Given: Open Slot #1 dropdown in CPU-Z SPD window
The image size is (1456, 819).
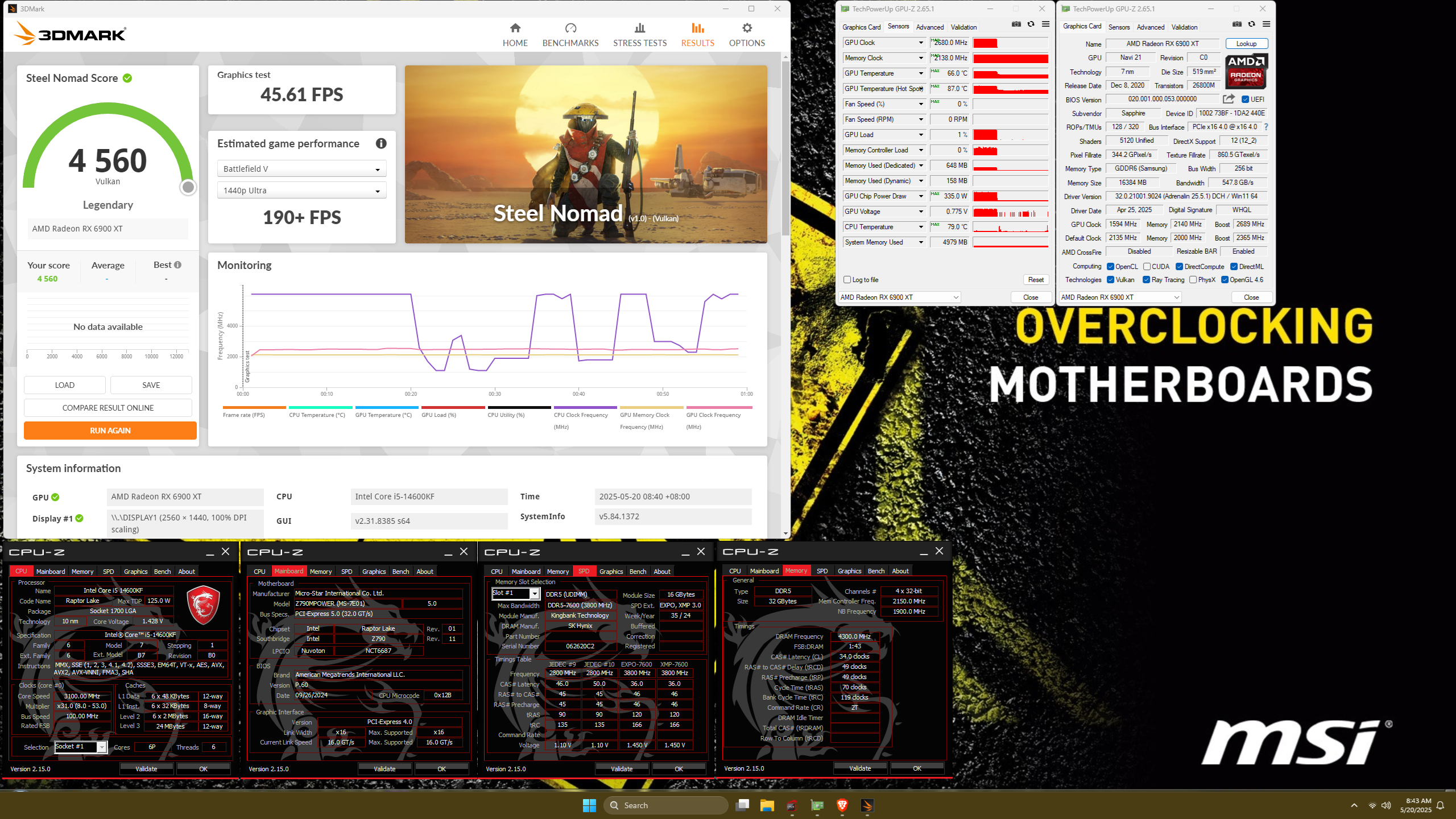Looking at the screenshot, I should [534, 594].
